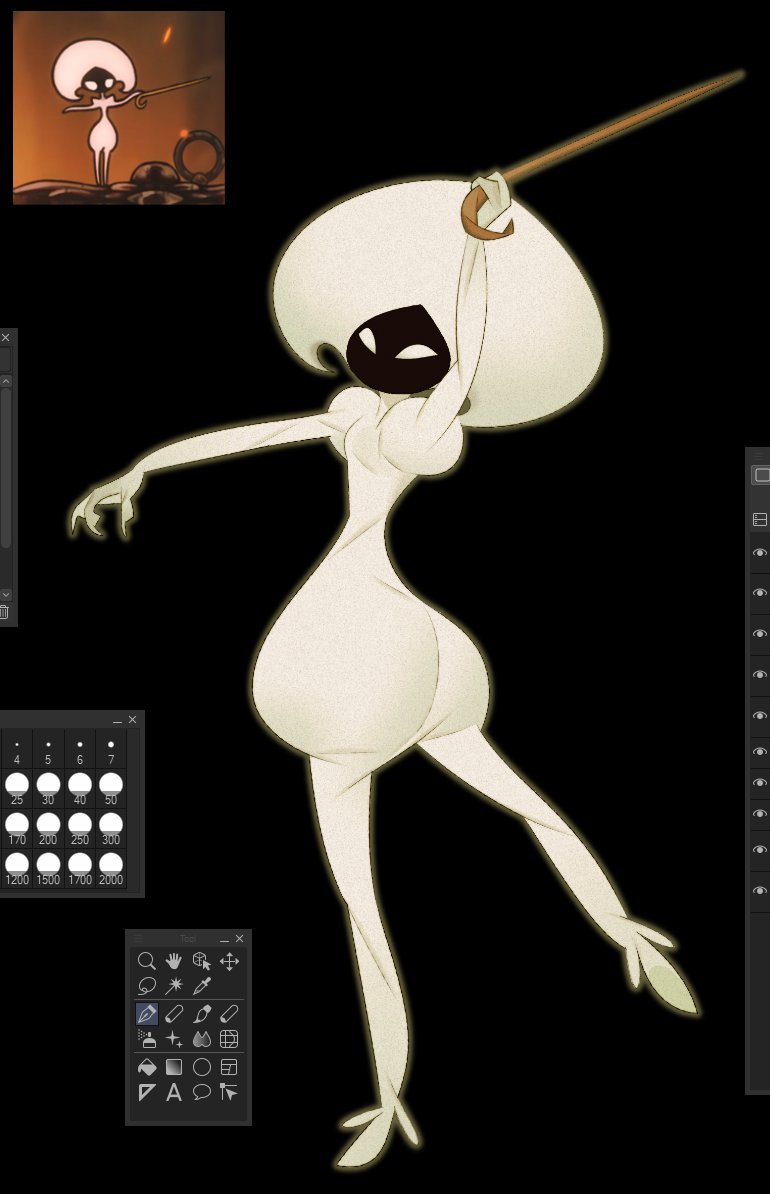This screenshot has width=770, height=1194.
Task: Select the Blend droplets tool
Action: (201, 1039)
